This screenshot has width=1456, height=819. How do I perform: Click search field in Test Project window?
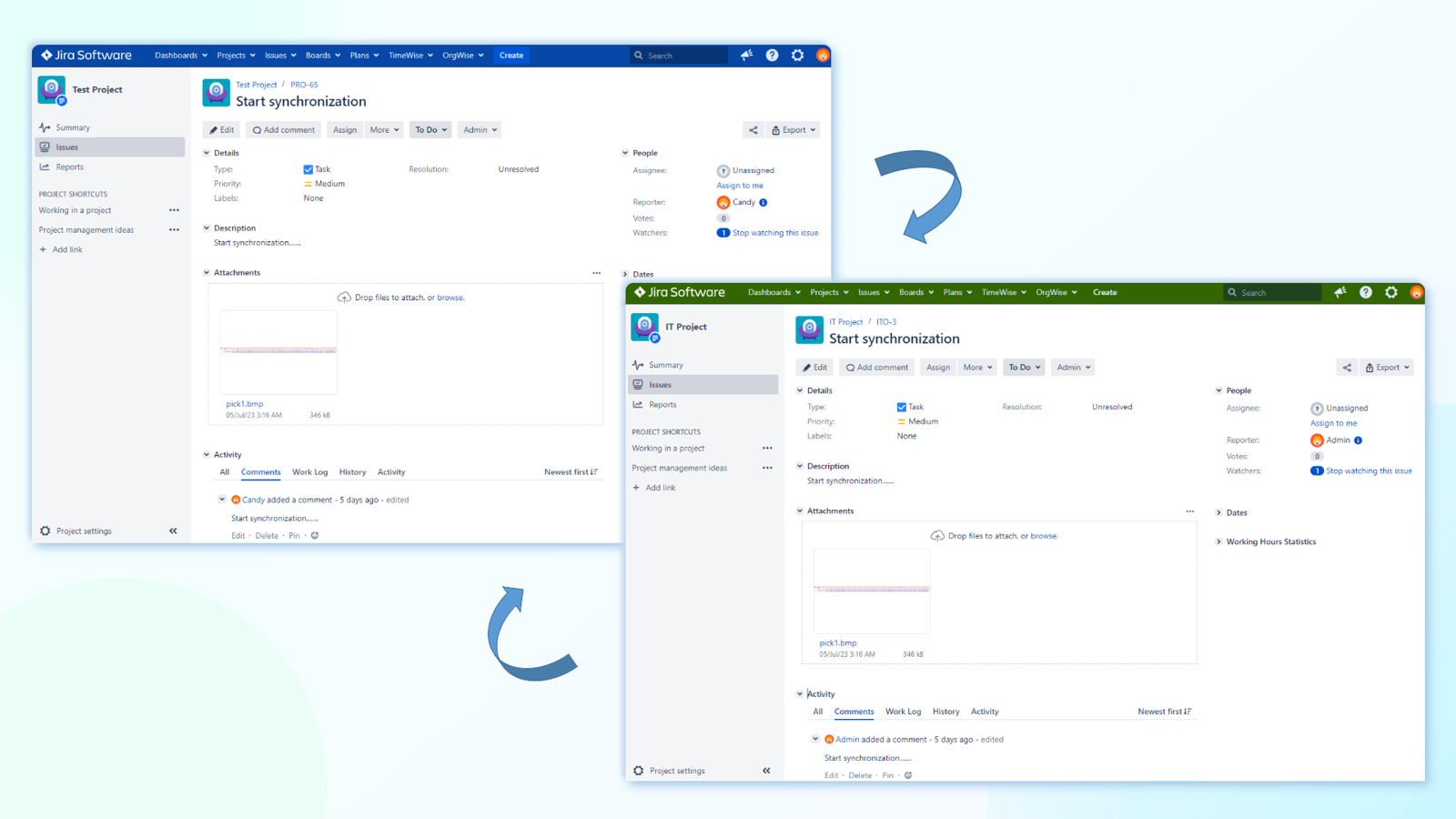(679, 56)
